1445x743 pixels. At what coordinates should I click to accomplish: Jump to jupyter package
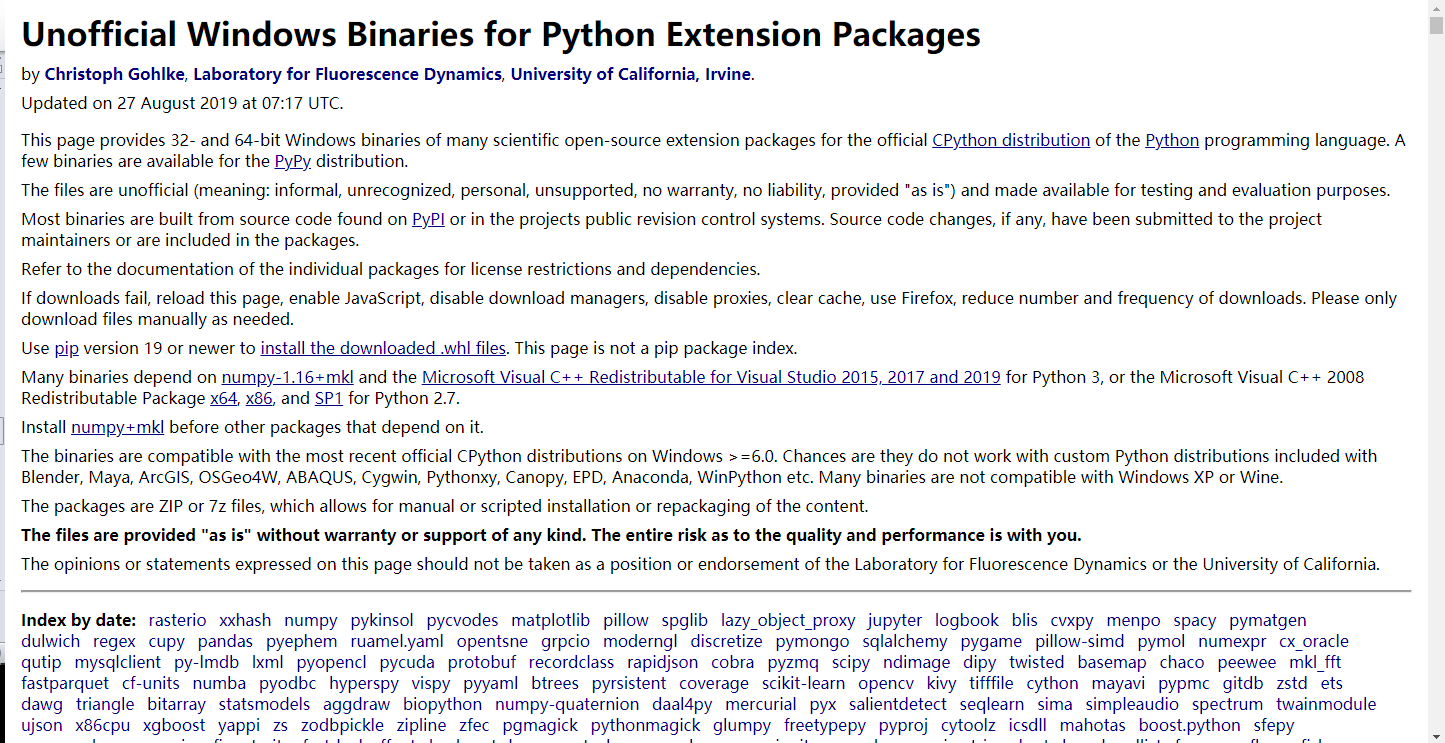click(x=895, y=620)
